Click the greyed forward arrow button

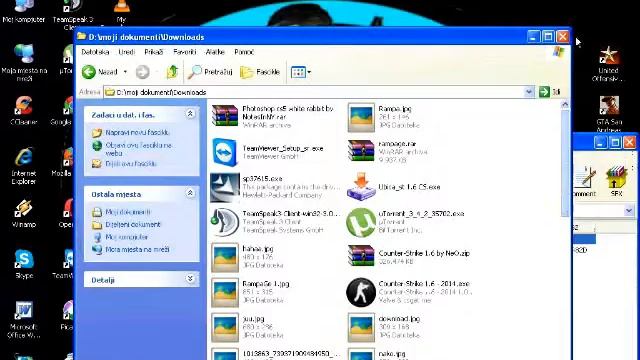click(x=142, y=72)
